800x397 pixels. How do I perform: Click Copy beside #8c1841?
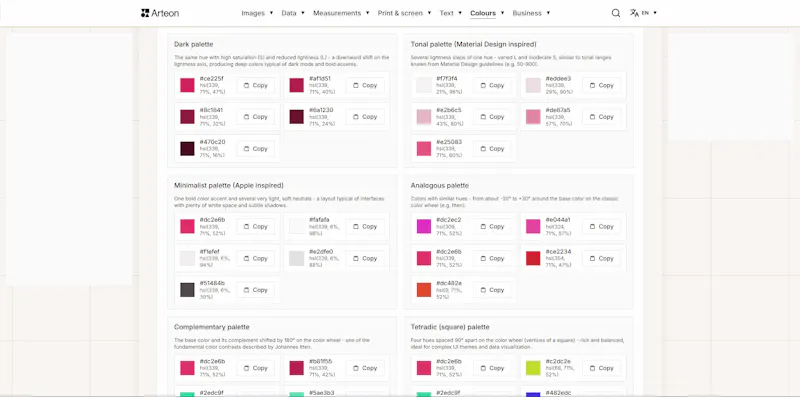pyautogui.click(x=256, y=117)
